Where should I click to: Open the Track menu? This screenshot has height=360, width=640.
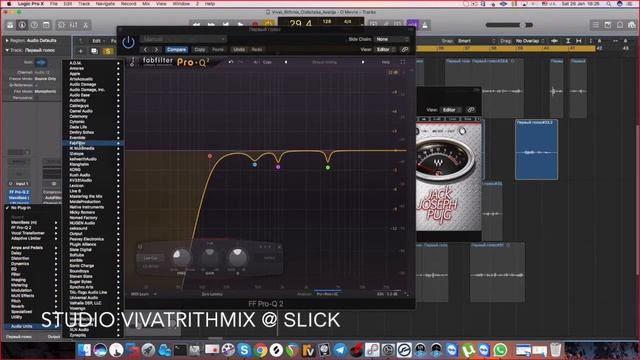(x=84, y=4)
